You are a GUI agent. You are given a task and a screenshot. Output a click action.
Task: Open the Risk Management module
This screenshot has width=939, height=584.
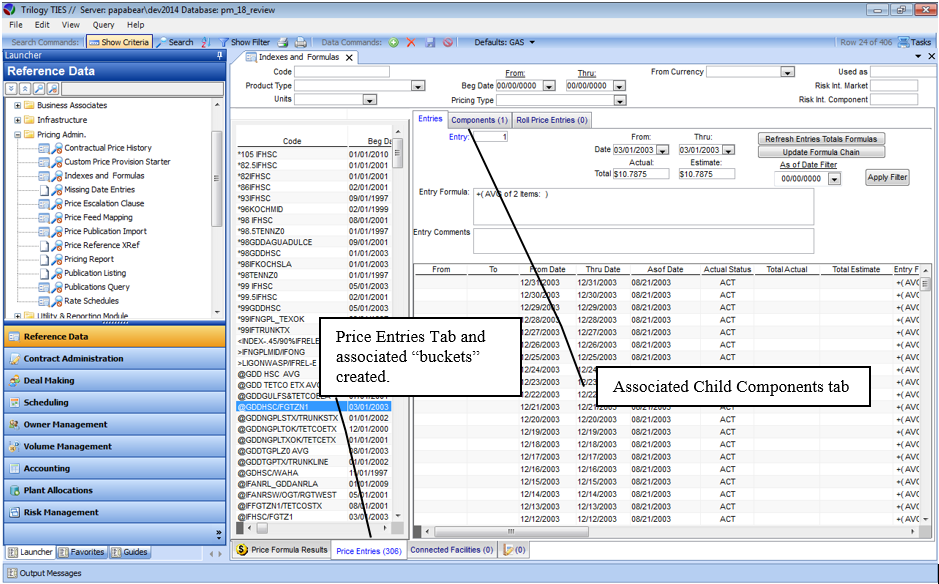coord(61,512)
